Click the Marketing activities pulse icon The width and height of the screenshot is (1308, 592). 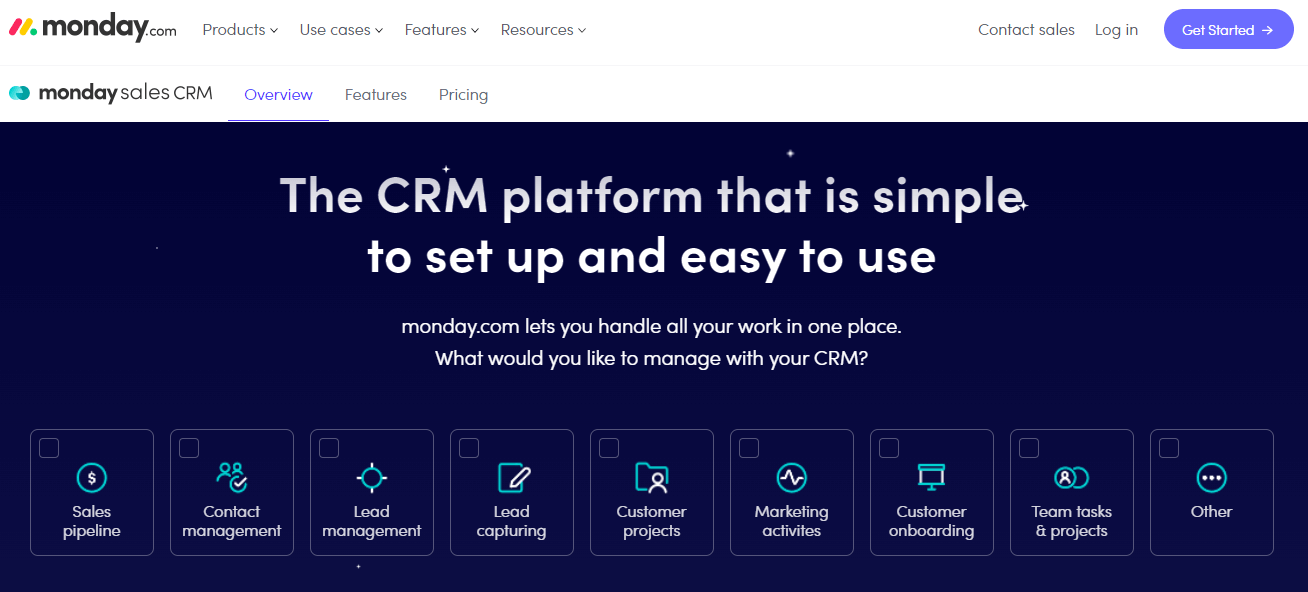click(792, 478)
